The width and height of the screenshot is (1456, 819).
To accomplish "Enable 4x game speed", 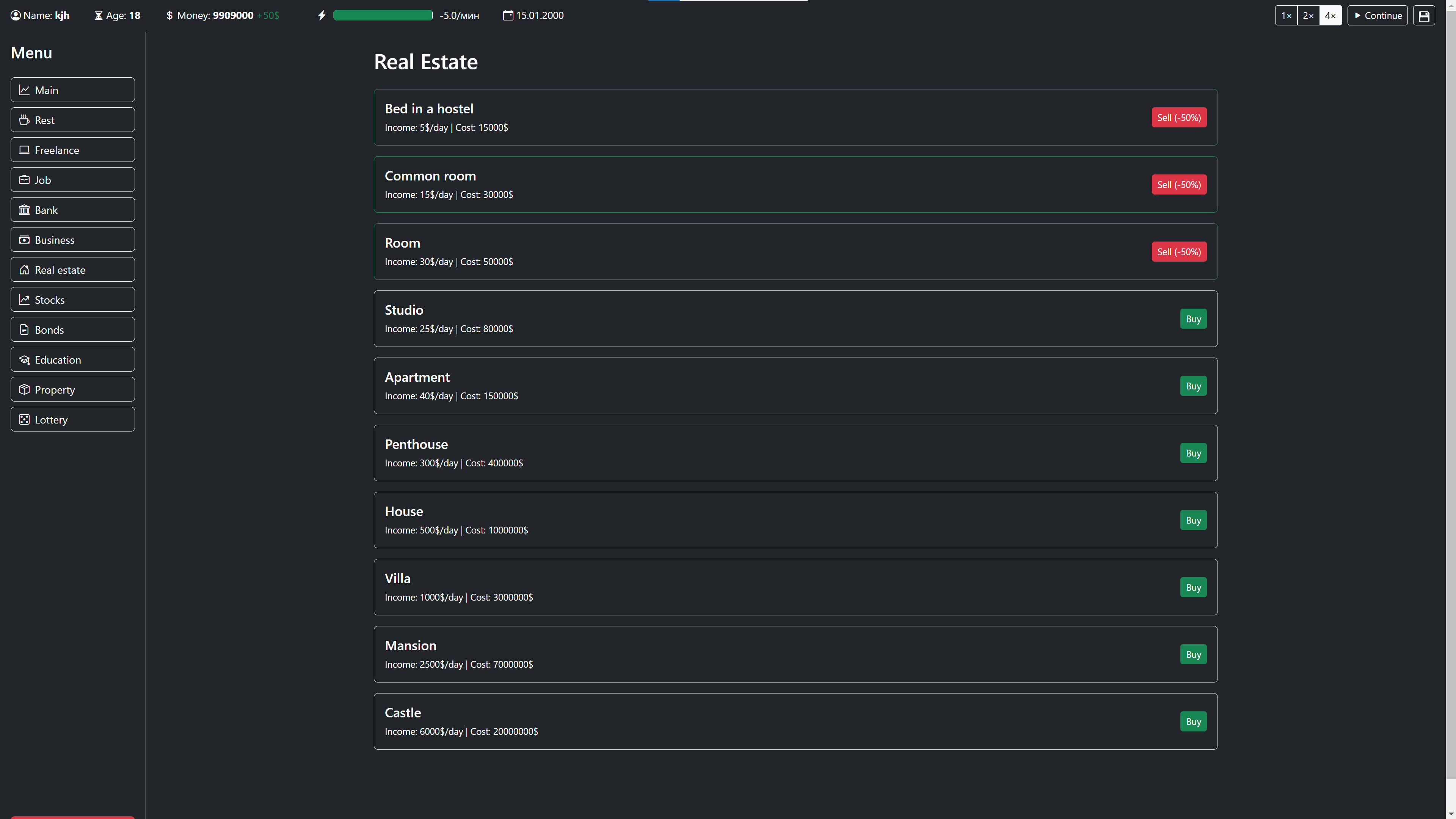I will (x=1330, y=15).
